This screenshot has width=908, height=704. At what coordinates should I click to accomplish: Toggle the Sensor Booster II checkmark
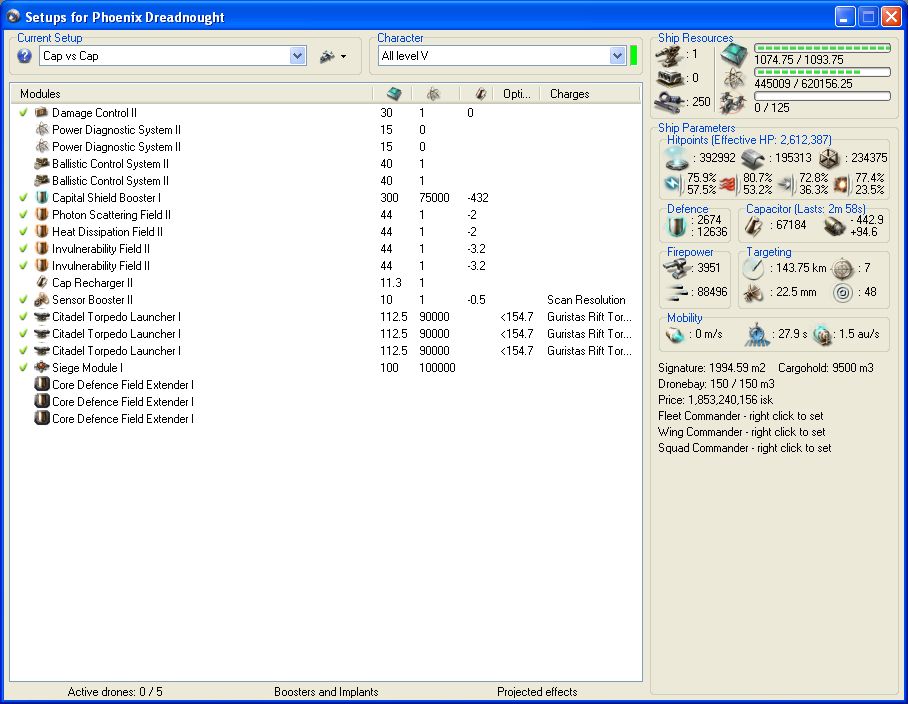[23, 299]
